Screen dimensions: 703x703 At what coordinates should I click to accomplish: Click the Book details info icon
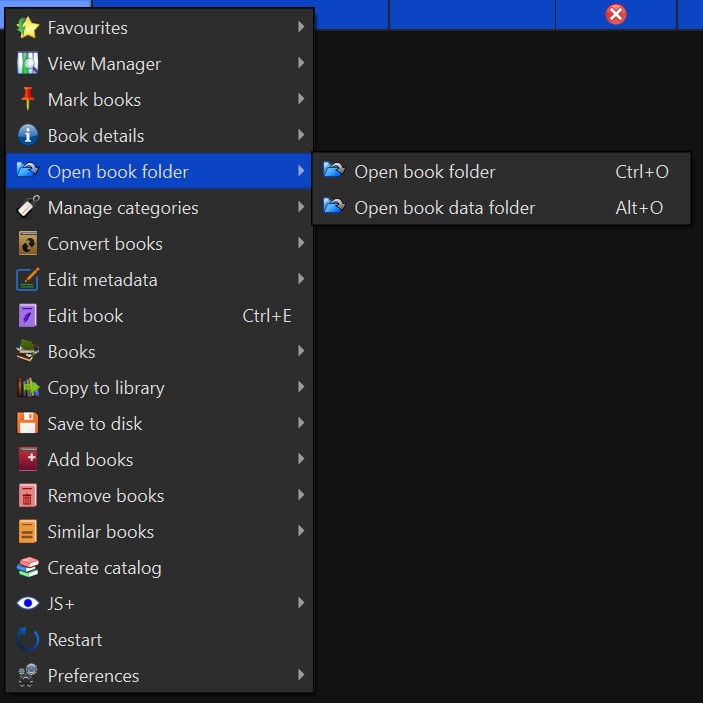point(28,136)
